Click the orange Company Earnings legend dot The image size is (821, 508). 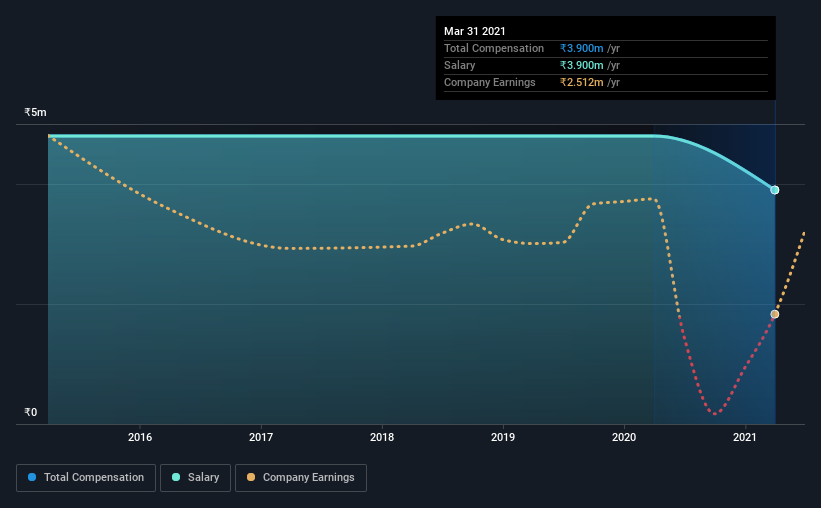(x=251, y=477)
